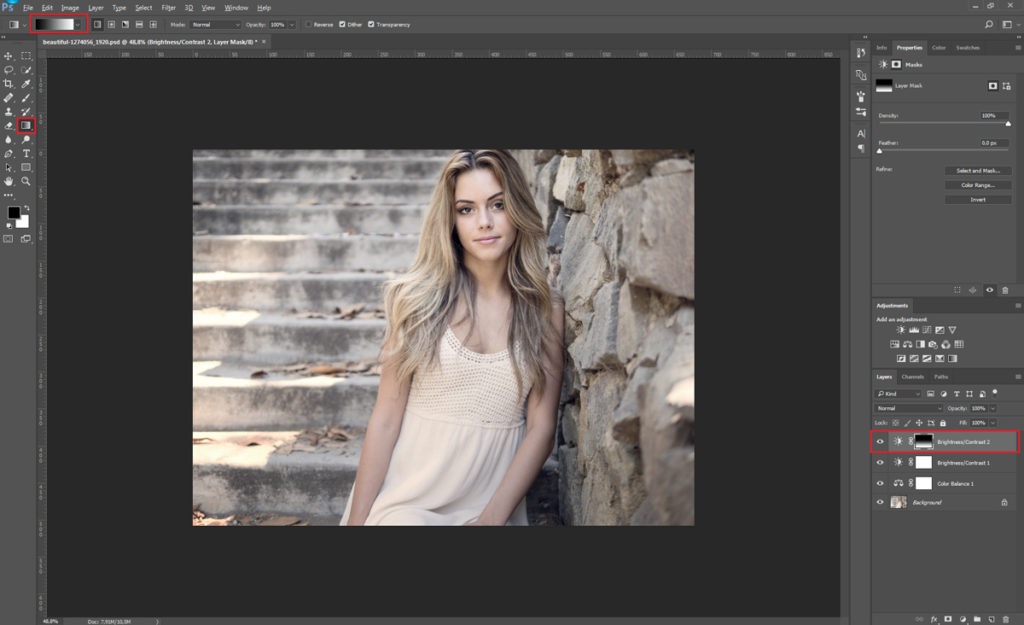Image resolution: width=1024 pixels, height=625 pixels.
Task: Hide the Color Balance 1 layer
Action: point(880,483)
